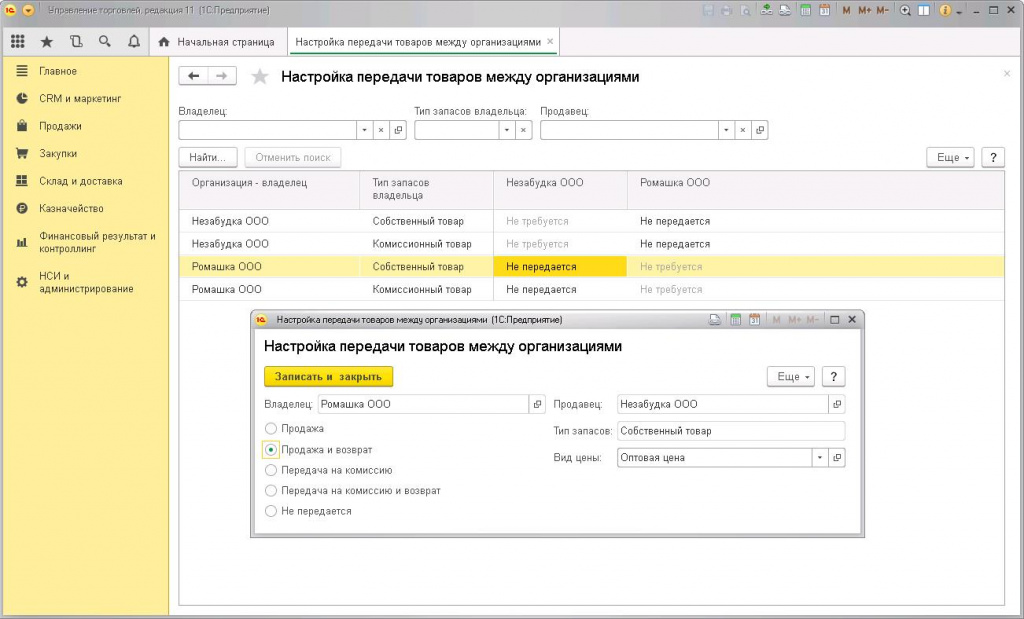Open the Еще menu in dialog
Image resolution: width=1024 pixels, height=619 pixels.
pos(791,377)
